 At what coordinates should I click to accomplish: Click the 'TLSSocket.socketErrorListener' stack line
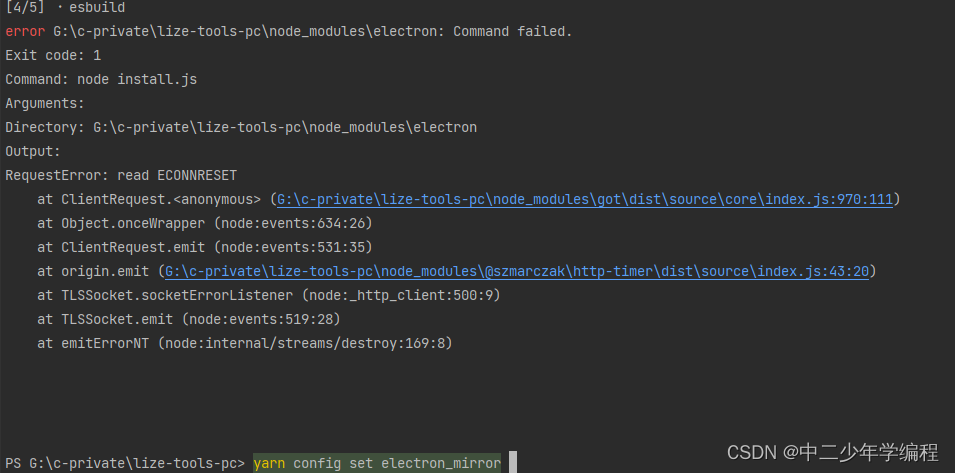(x=269, y=295)
